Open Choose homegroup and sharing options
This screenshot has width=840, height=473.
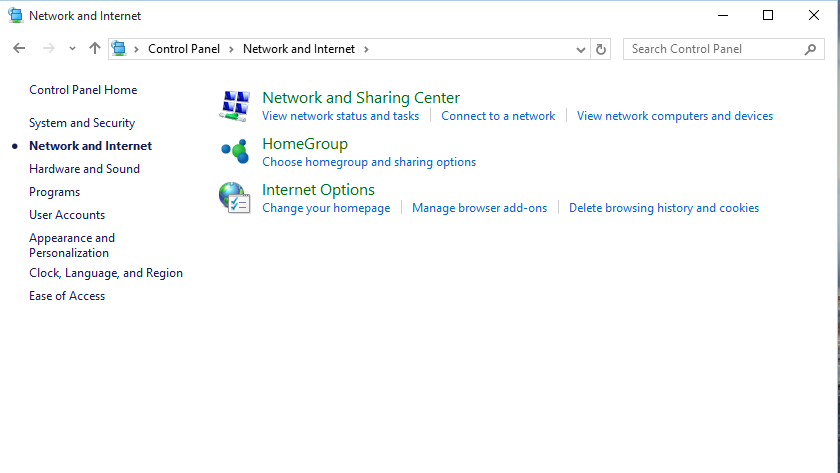tap(369, 162)
